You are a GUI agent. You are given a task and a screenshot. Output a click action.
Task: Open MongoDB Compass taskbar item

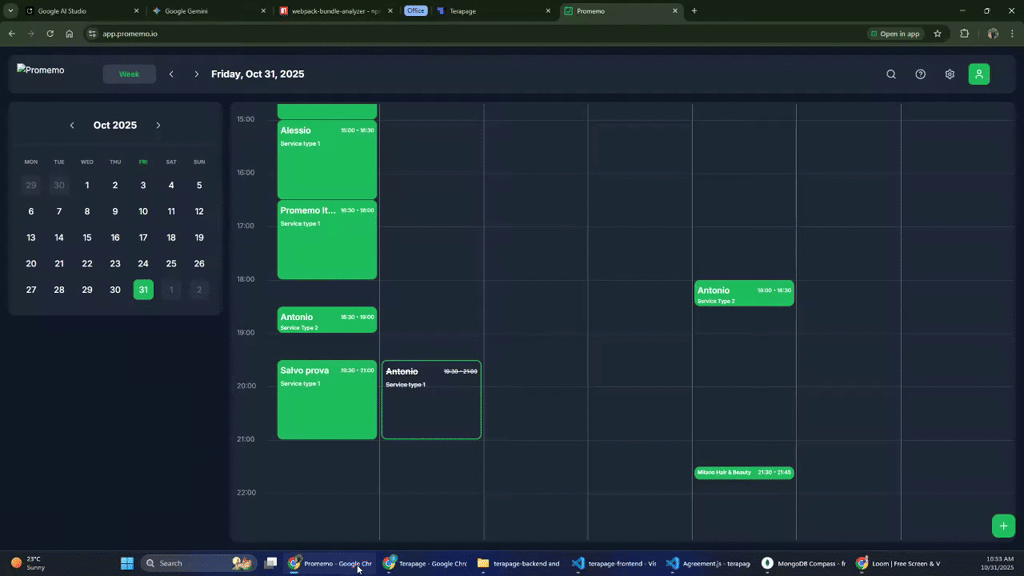803,563
